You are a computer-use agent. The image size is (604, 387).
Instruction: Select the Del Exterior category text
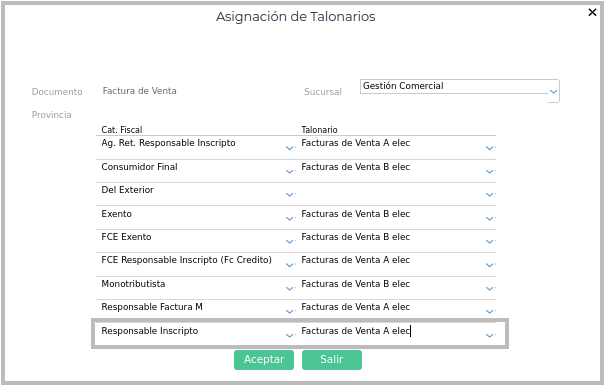pos(127,190)
